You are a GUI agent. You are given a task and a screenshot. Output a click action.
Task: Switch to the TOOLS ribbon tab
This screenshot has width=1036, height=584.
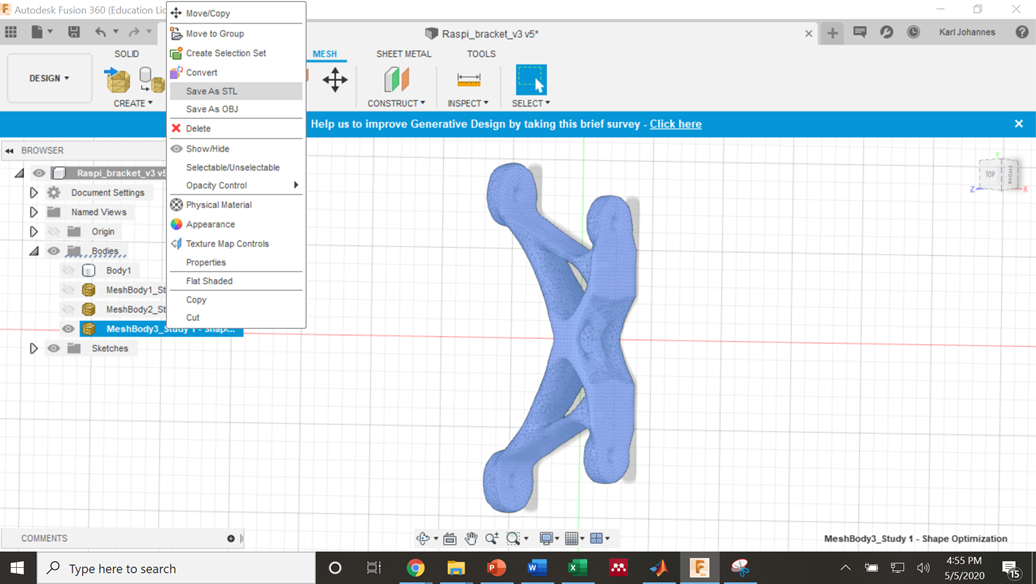point(481,54)
